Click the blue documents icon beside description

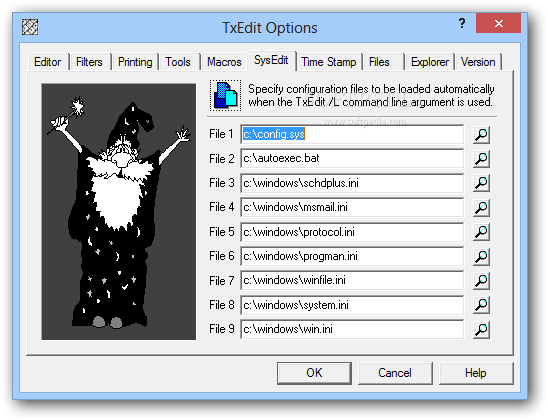225,95
